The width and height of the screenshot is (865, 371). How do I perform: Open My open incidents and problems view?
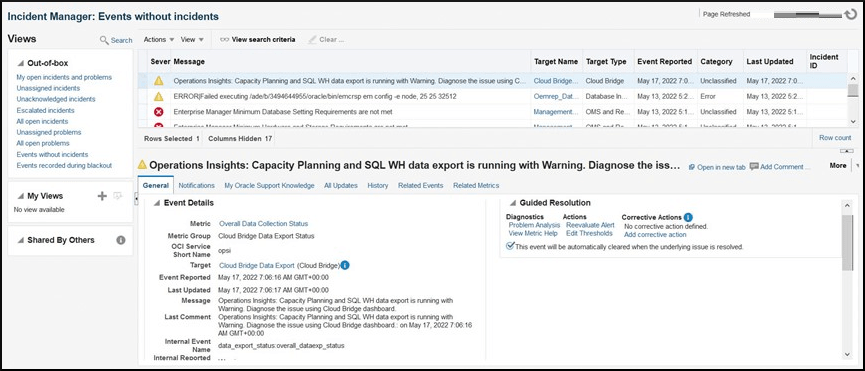(64, 77)
